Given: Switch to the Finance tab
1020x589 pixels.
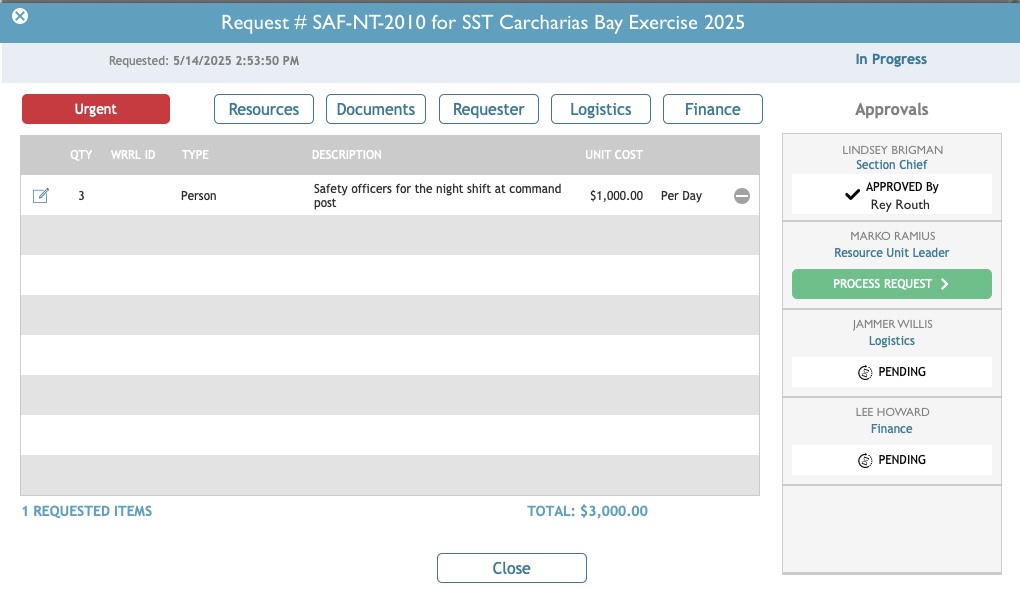Looking at the screenshot, I should tap(712, 108).
